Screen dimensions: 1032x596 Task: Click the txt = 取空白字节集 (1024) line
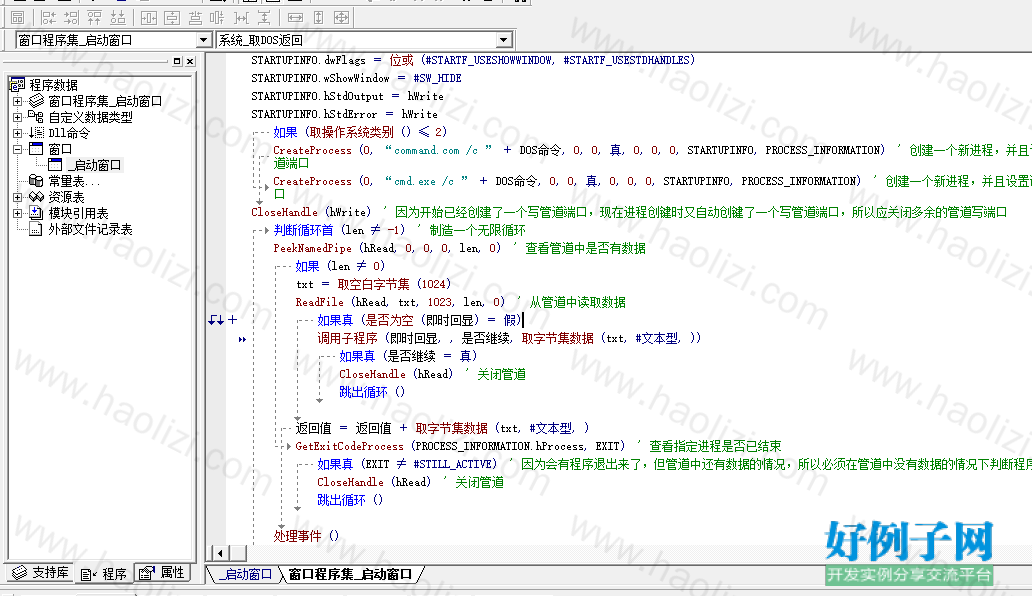pos(373,284)
